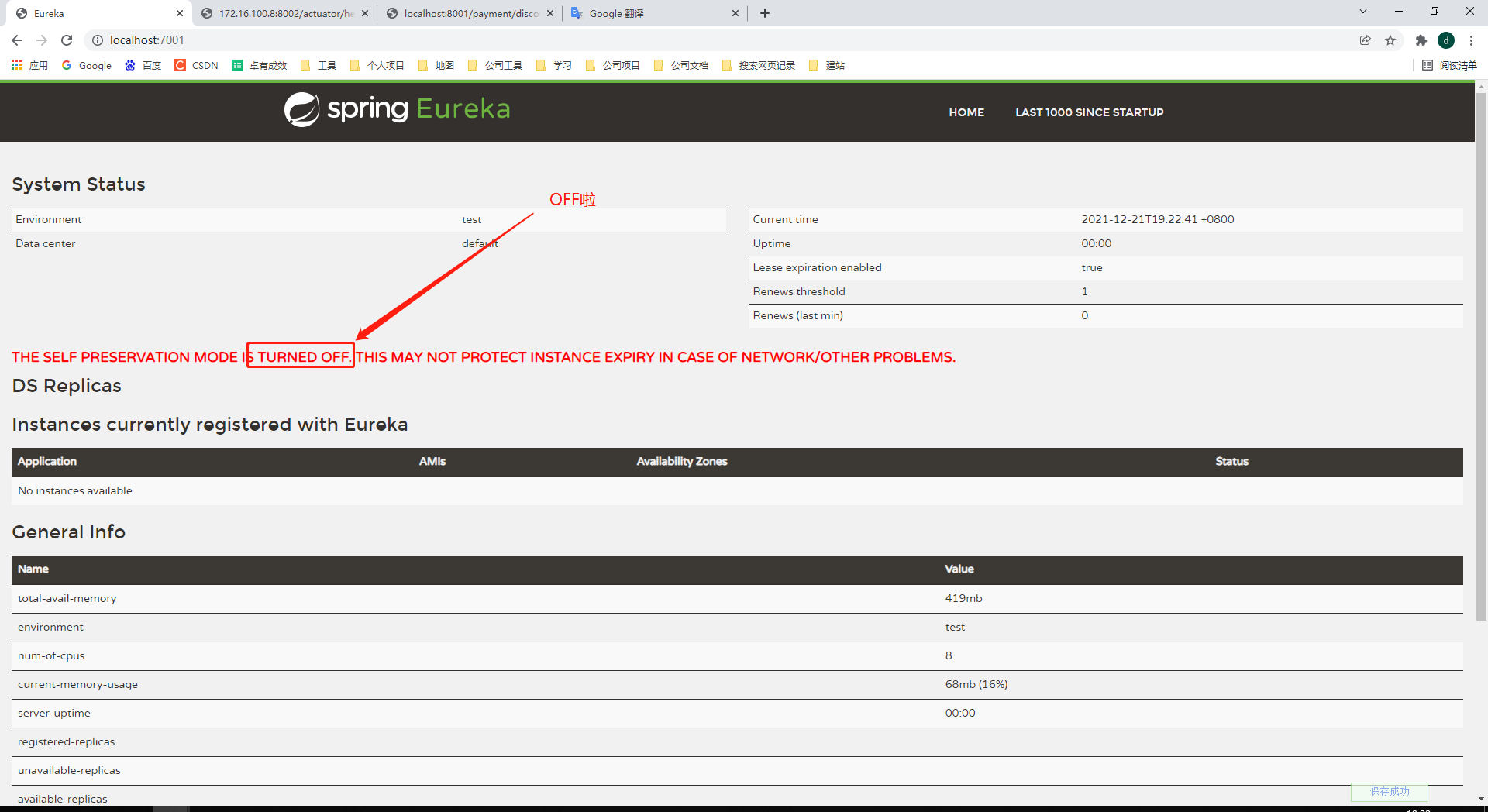Open the 百度 bookmark
This screenshot has height=812, width=1488.
[143, 65]
